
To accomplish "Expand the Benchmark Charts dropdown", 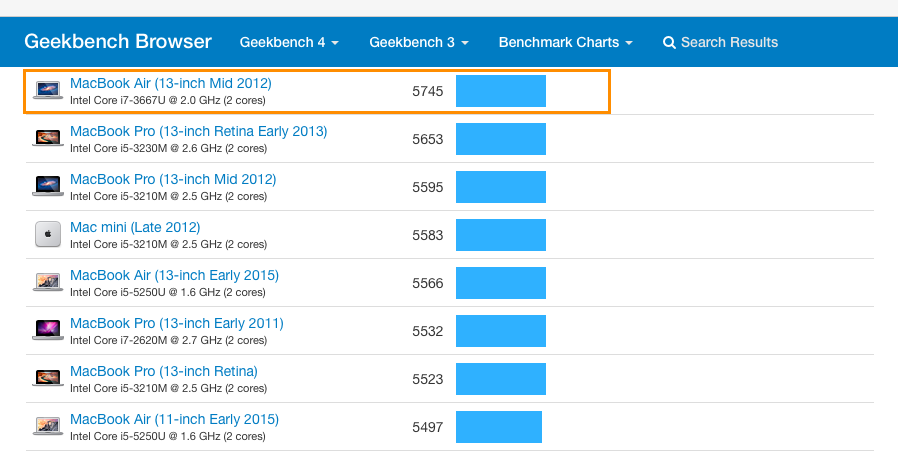I will (565, 42).
